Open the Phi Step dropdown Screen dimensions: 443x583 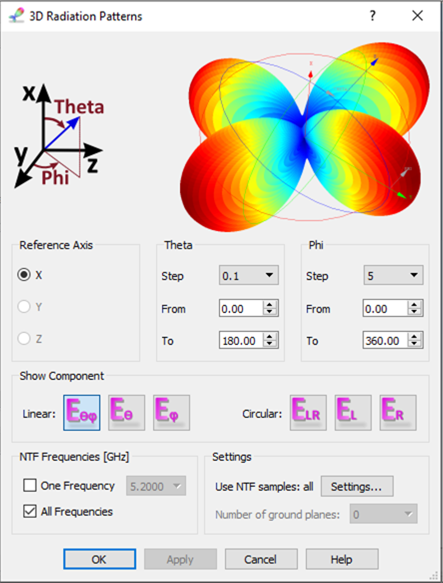(x=393, y=276)
